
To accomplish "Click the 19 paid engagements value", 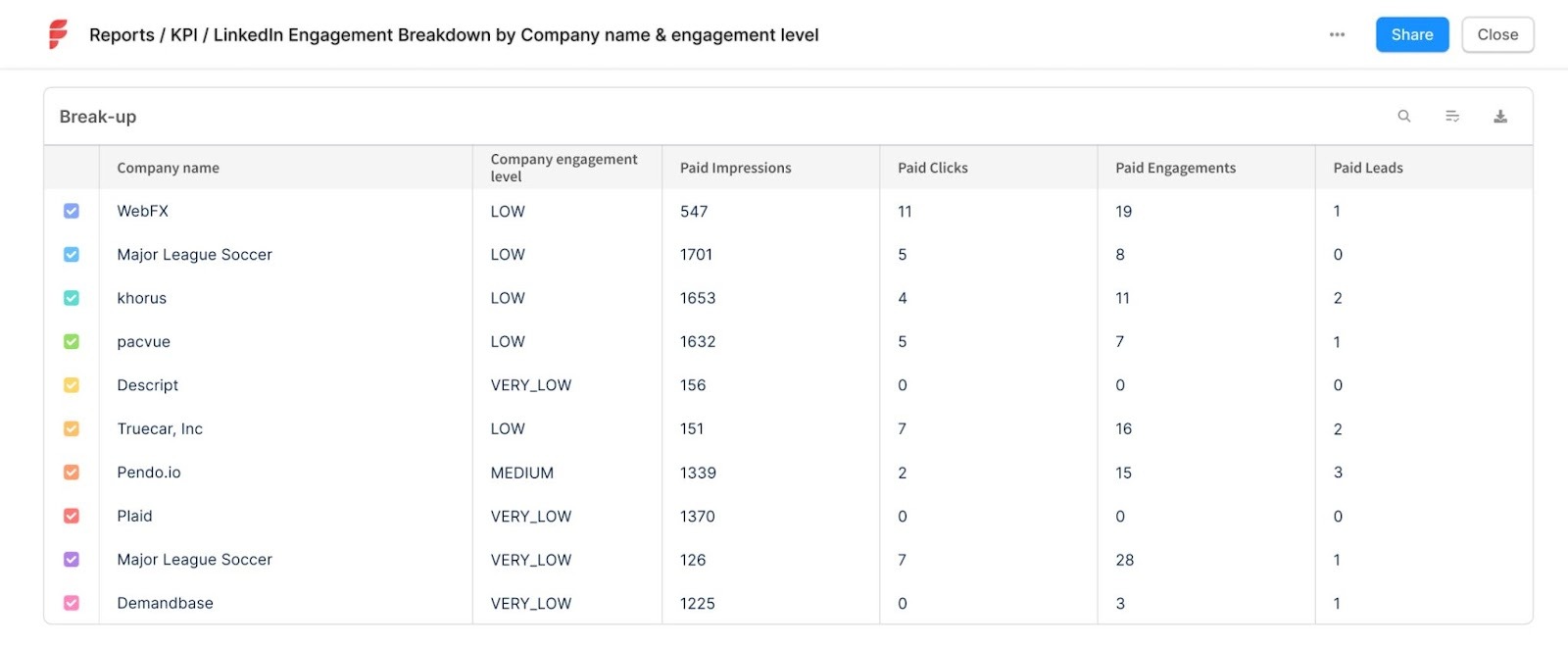I will (x=1123, y=211).
